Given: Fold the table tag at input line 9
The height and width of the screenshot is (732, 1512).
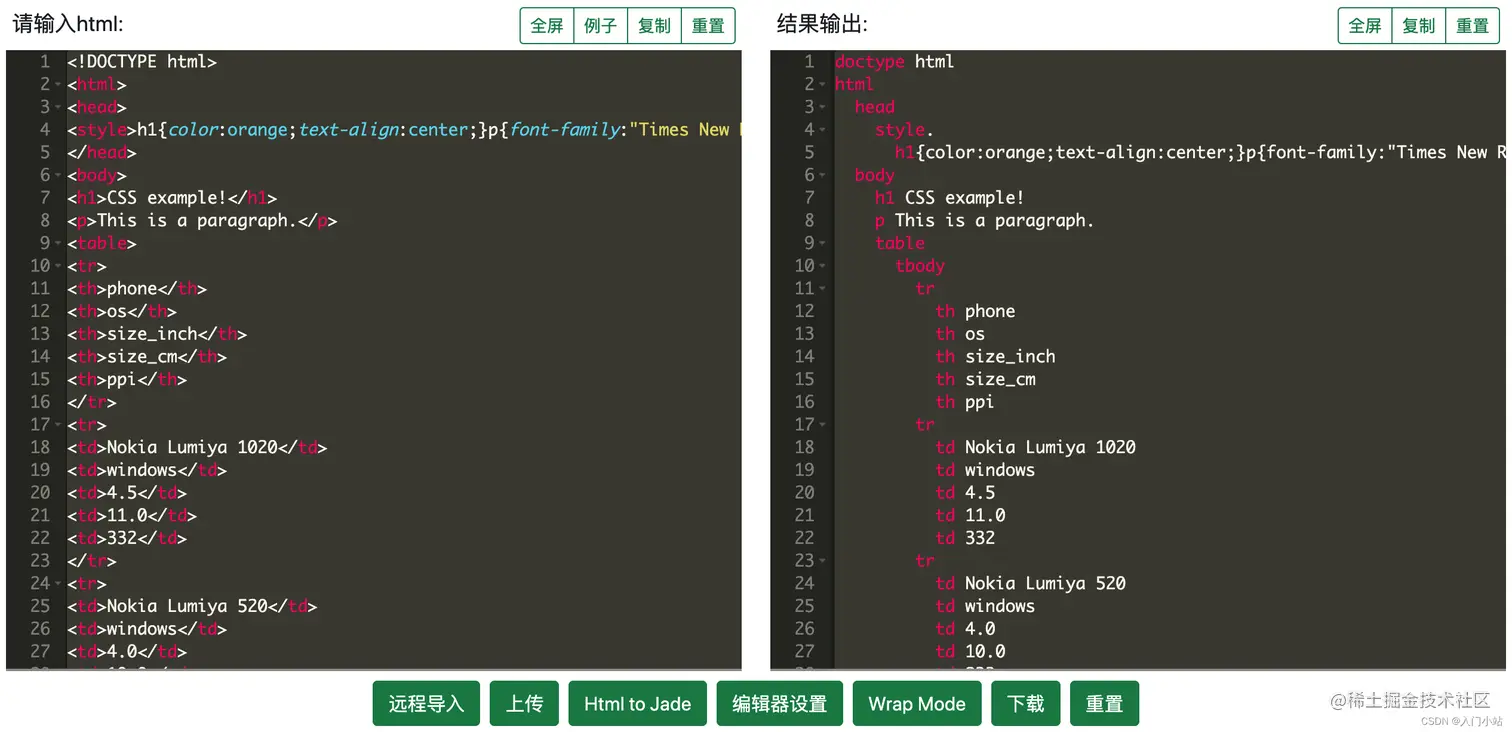Looking at the screenshot, I should click(x=58, y=244).
